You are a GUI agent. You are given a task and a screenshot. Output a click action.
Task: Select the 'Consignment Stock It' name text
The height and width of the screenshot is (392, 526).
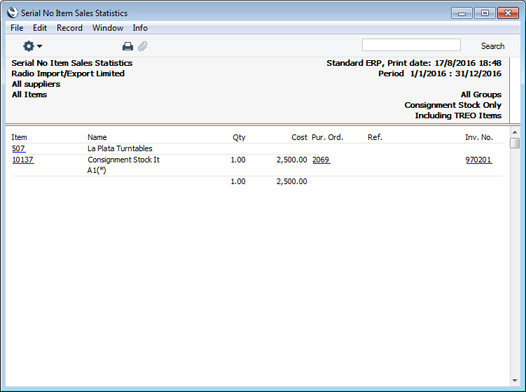click(x=123, y=160)
